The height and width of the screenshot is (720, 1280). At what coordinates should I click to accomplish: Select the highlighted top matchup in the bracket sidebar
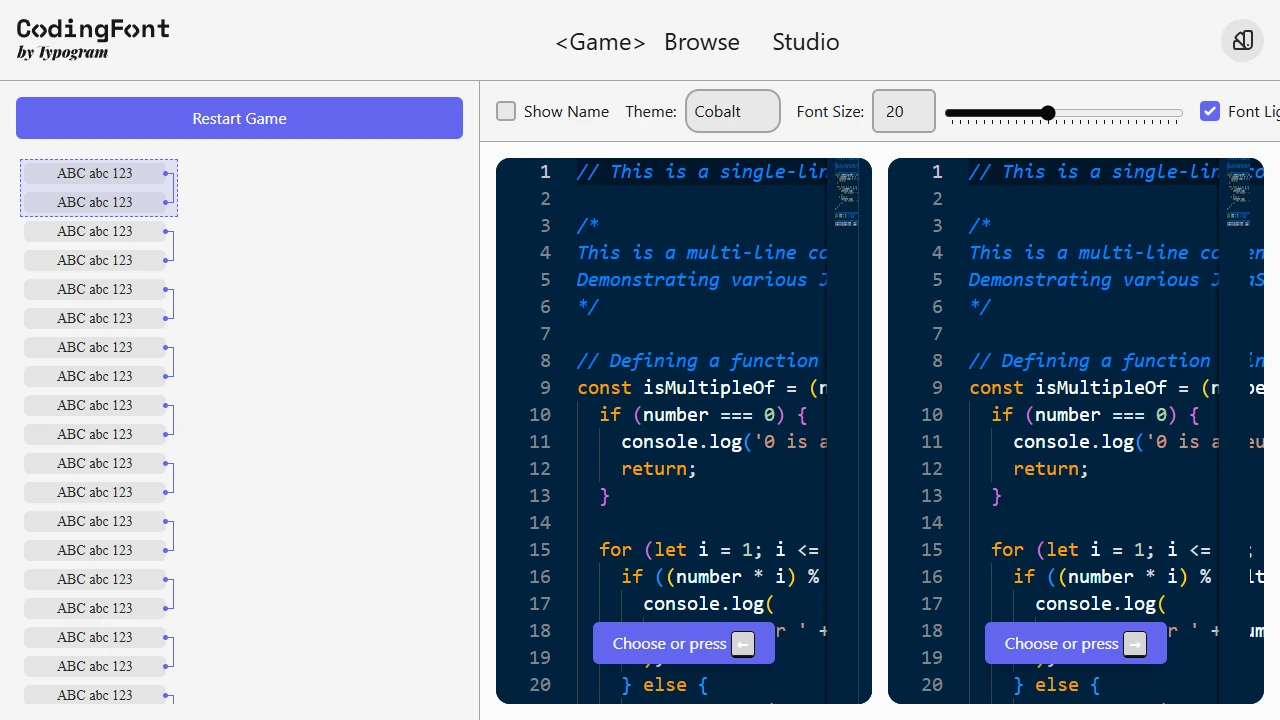click(x=99, y=187)
